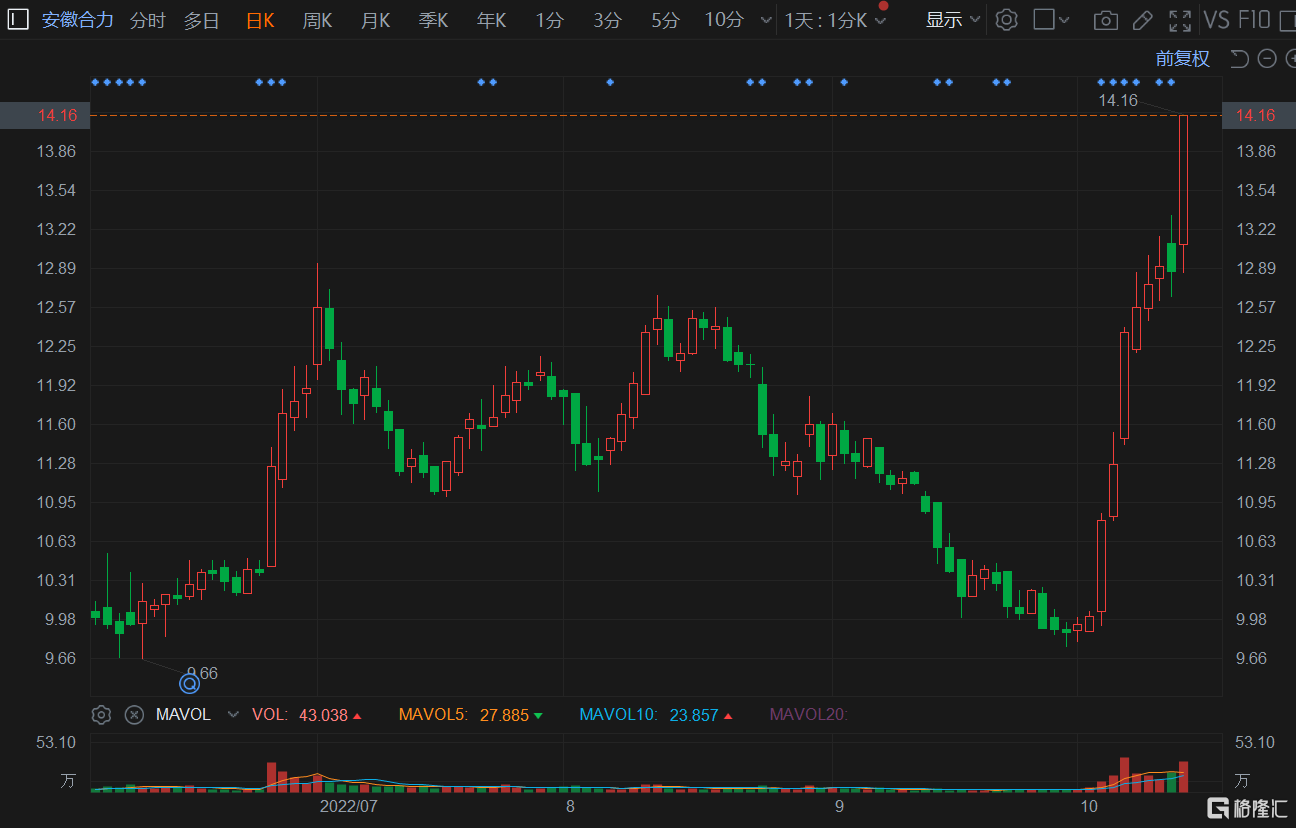Click the 2022/07 date axis label
The height and width of the screenshot is (828, 1296).
coord(348,806)
